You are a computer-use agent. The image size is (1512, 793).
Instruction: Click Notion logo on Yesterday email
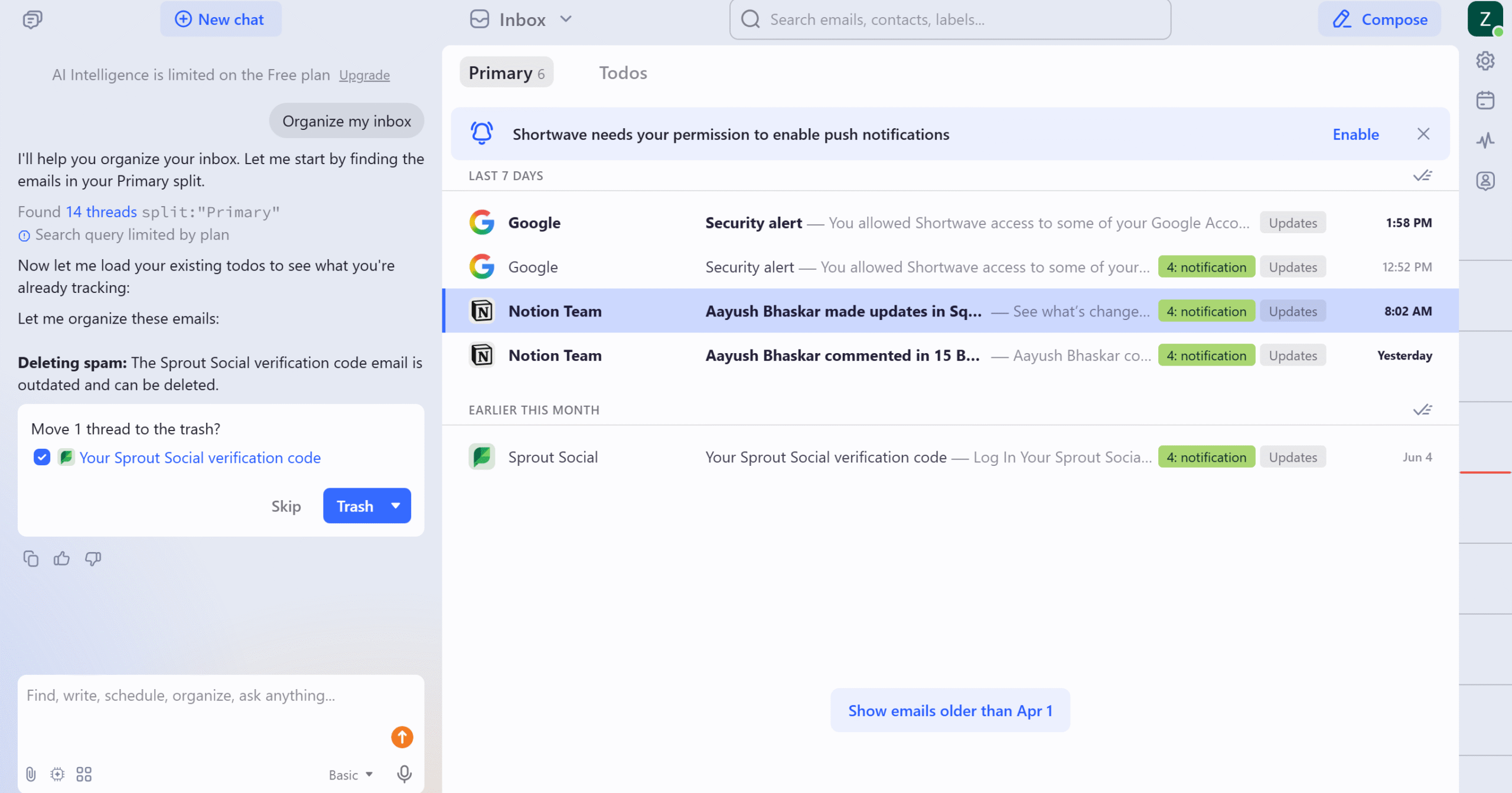point(482,355)
